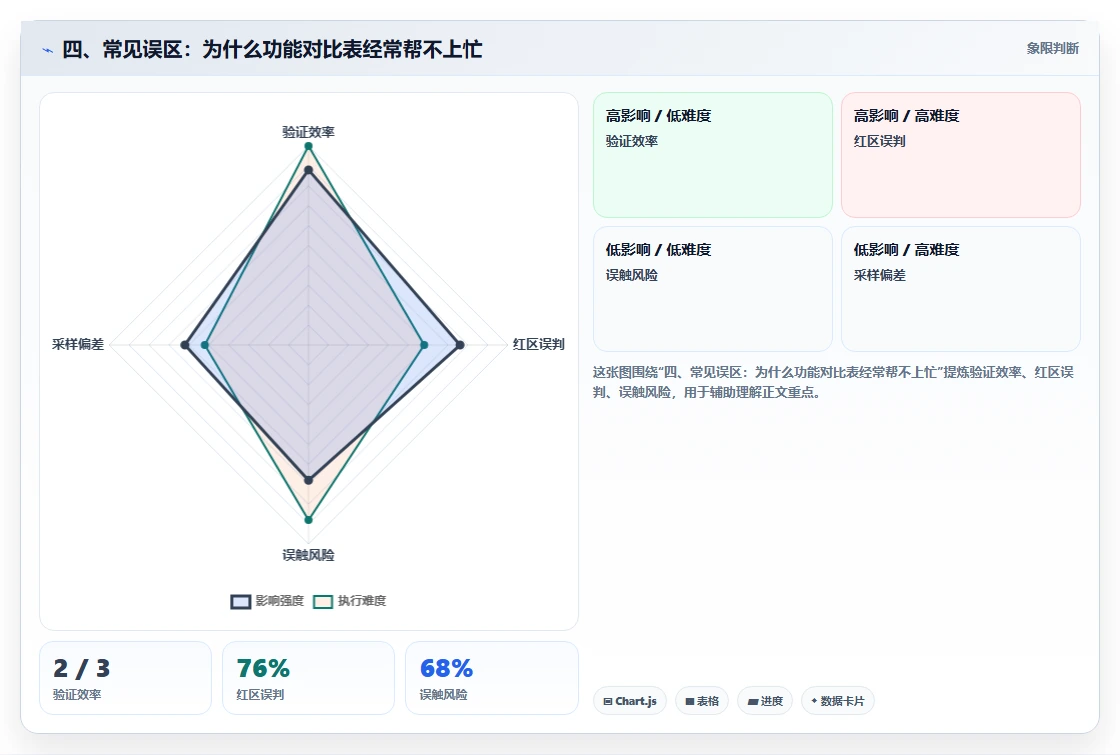Click the dark 影响强度 point on 采样偏差 axis
Viewport: 1120px width, 755px height.
click(x=185, y=345)
